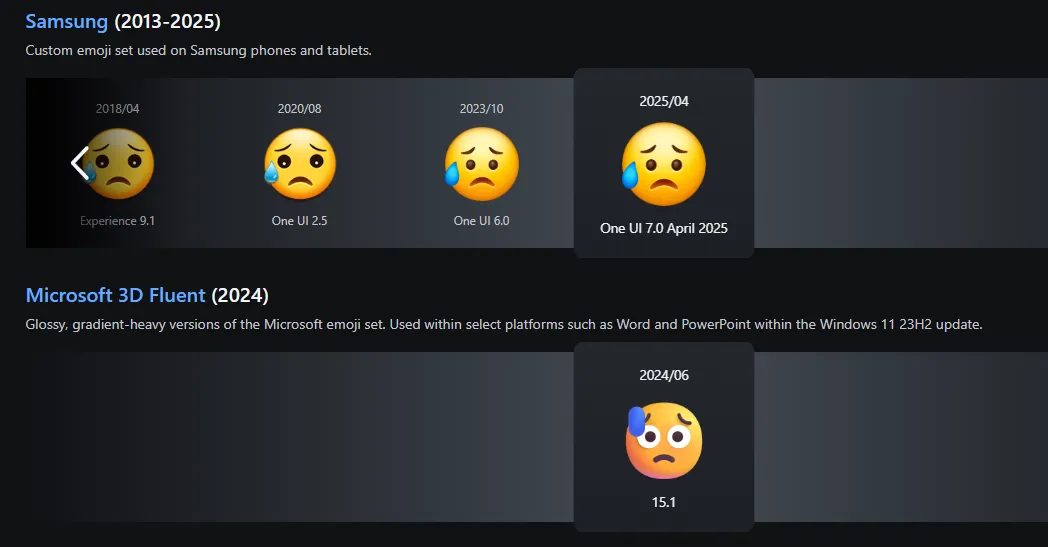Select the 2024/06 date label
This screenshot has width=1048, height=547.
pyautogui.click(x=663, y=375)
